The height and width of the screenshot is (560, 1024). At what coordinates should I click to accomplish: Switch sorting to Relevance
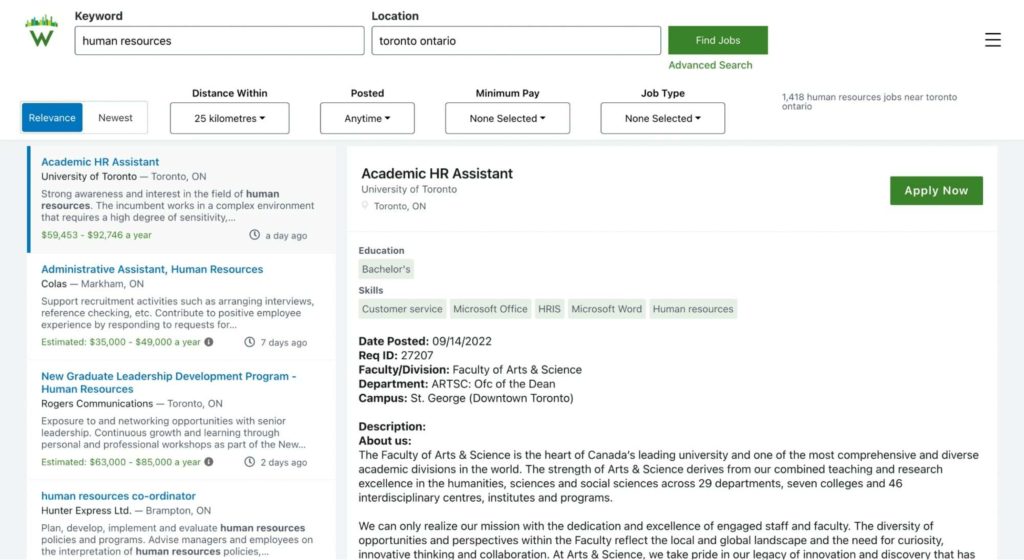click(x=52, y=117)
